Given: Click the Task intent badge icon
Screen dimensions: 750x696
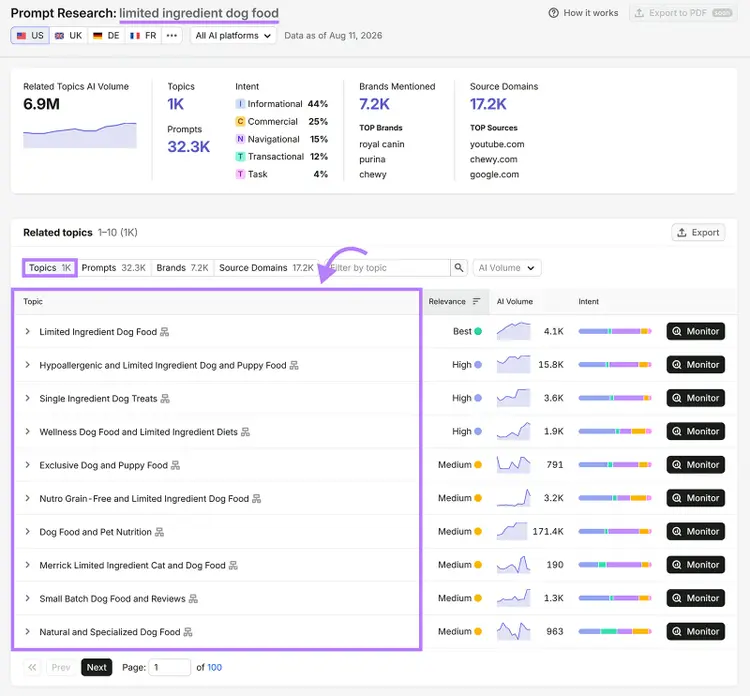Looking at the screenshot, I should (240, 174).
